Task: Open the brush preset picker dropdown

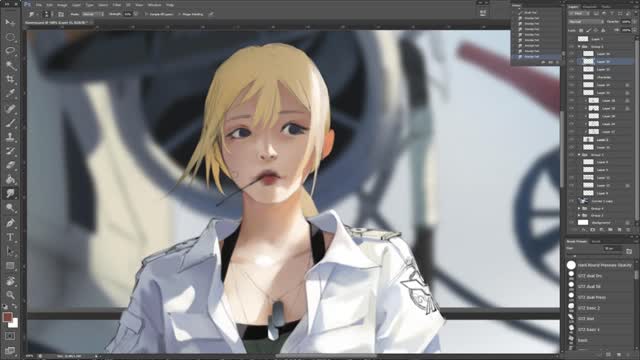Action: click(x=48, y=14)
